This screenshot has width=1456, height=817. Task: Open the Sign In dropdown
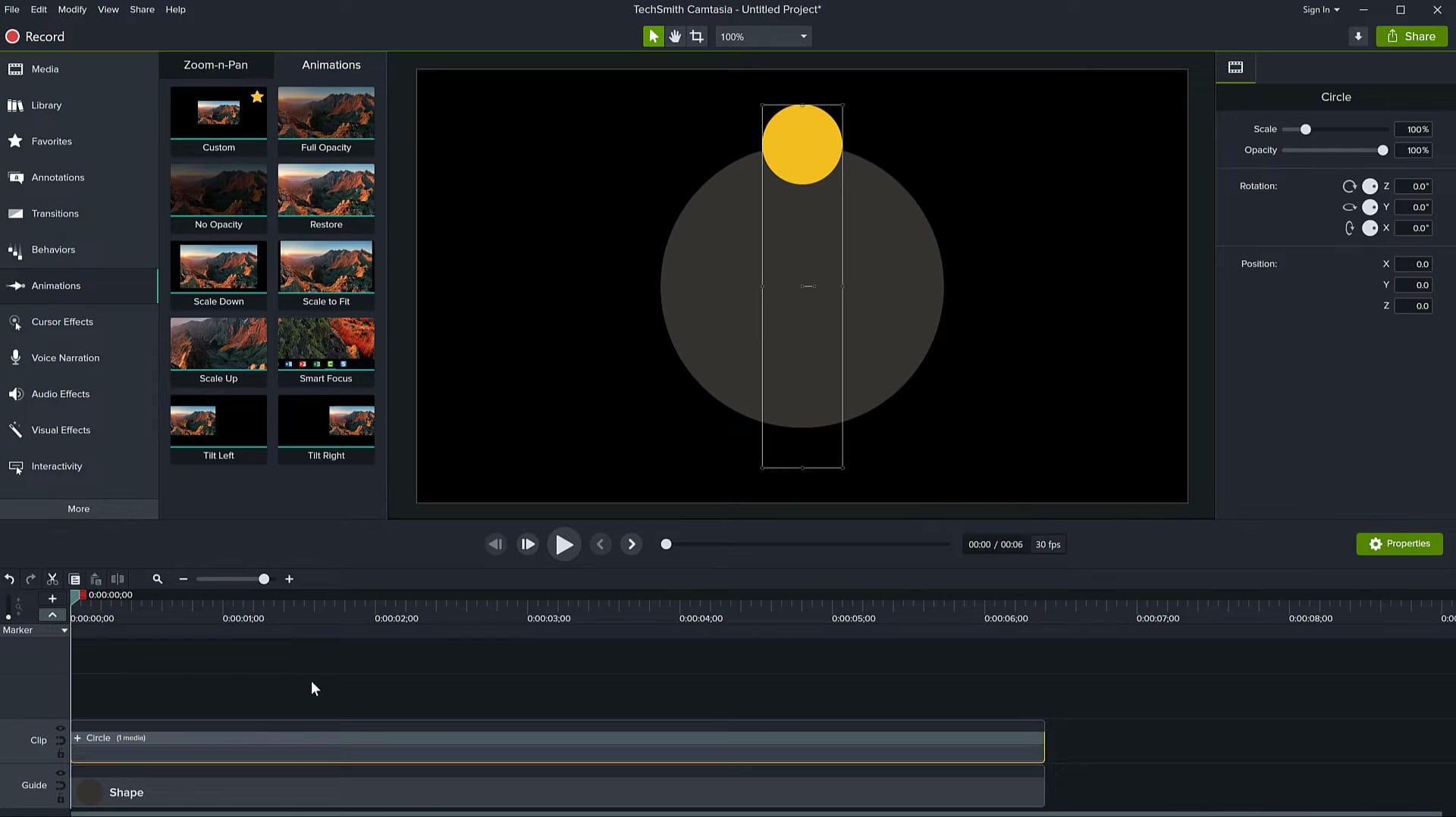[1320, 10]
